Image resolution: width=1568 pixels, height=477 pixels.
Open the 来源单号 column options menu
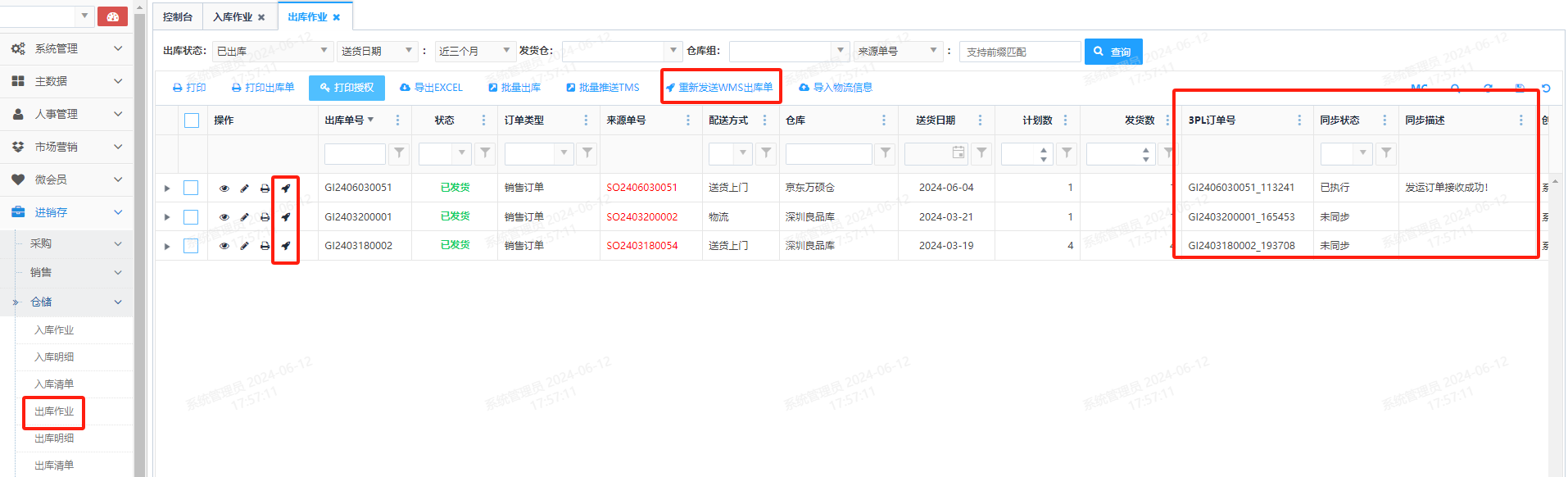[x=688, y=120]
